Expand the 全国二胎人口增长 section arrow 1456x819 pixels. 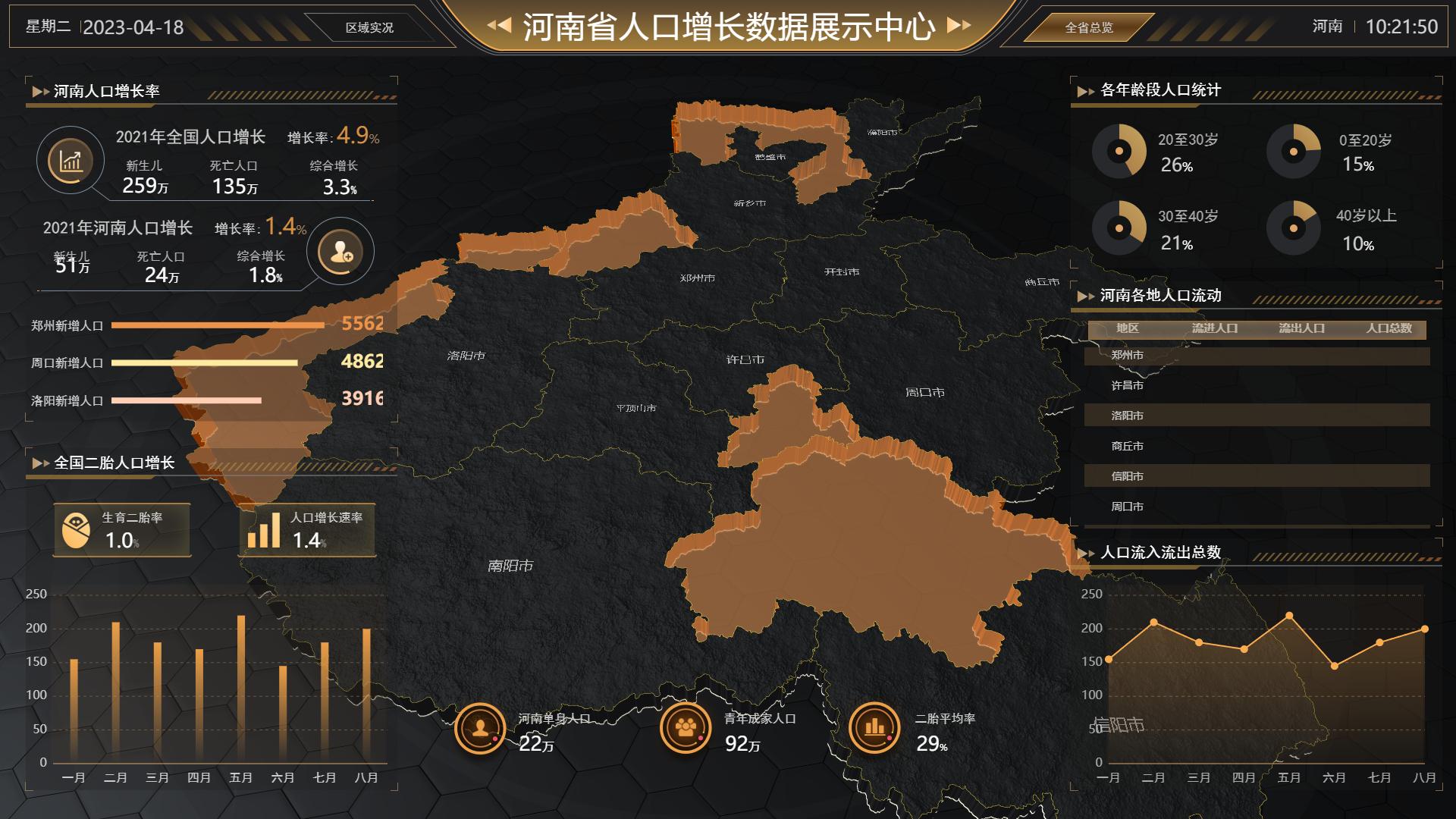38,463
